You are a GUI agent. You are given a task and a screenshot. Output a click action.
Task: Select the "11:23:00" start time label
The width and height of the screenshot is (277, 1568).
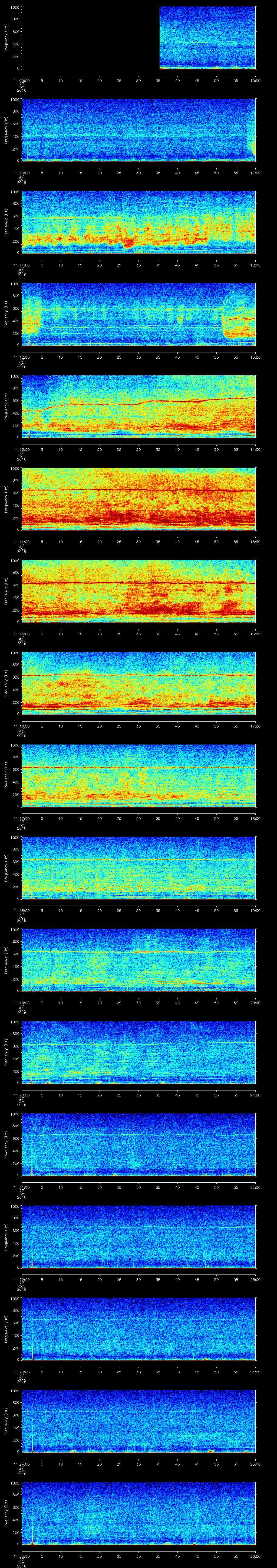(22, 1372)
